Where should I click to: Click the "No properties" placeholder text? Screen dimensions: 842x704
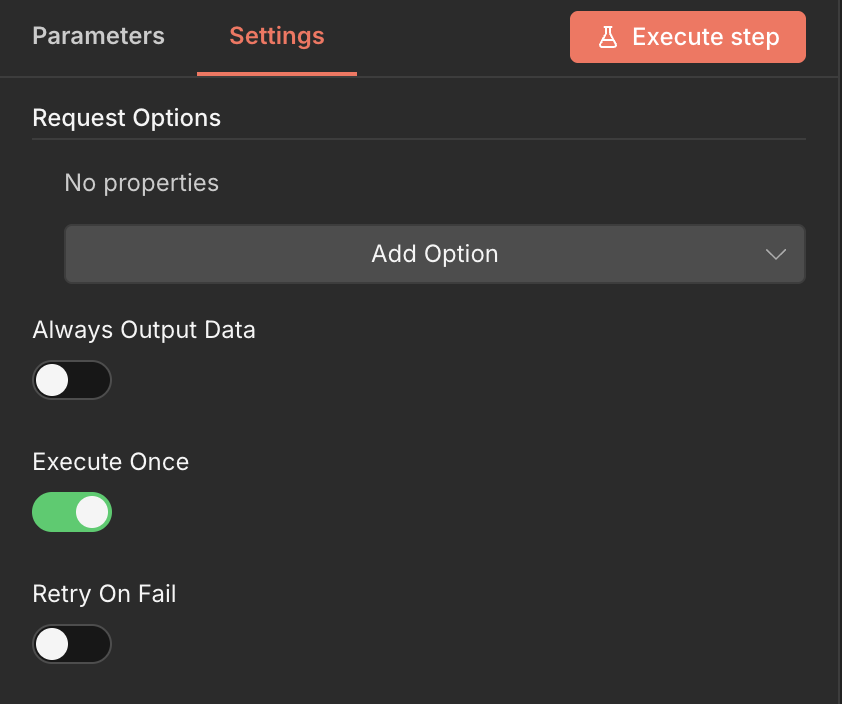click(141, 183)
